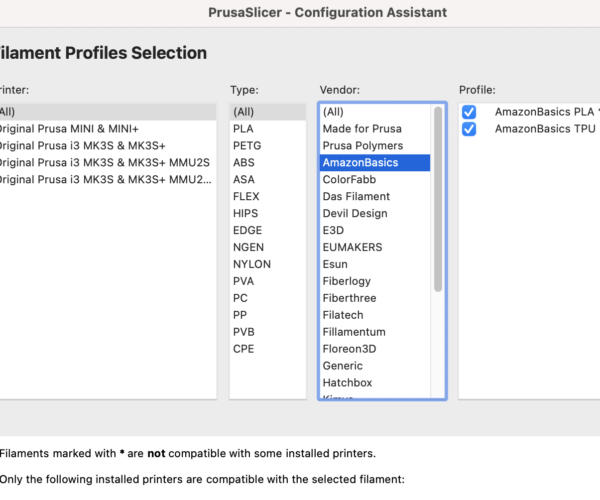Select Devil Design vendor
Image resolution: width=600 pixels, height=500 pixels.
(375, 213)
